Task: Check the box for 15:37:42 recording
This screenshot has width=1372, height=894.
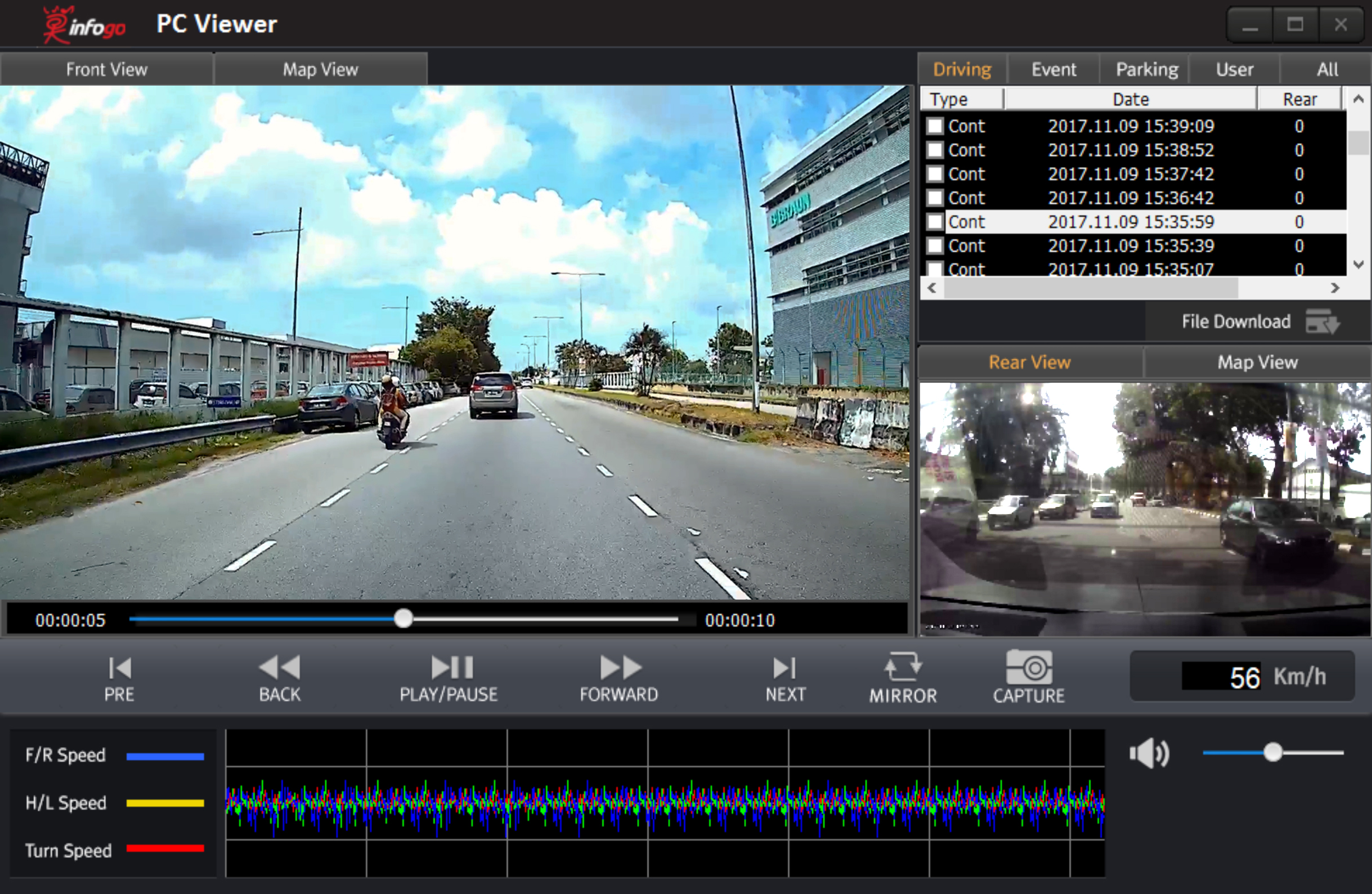Action: [x=935, y=174]
